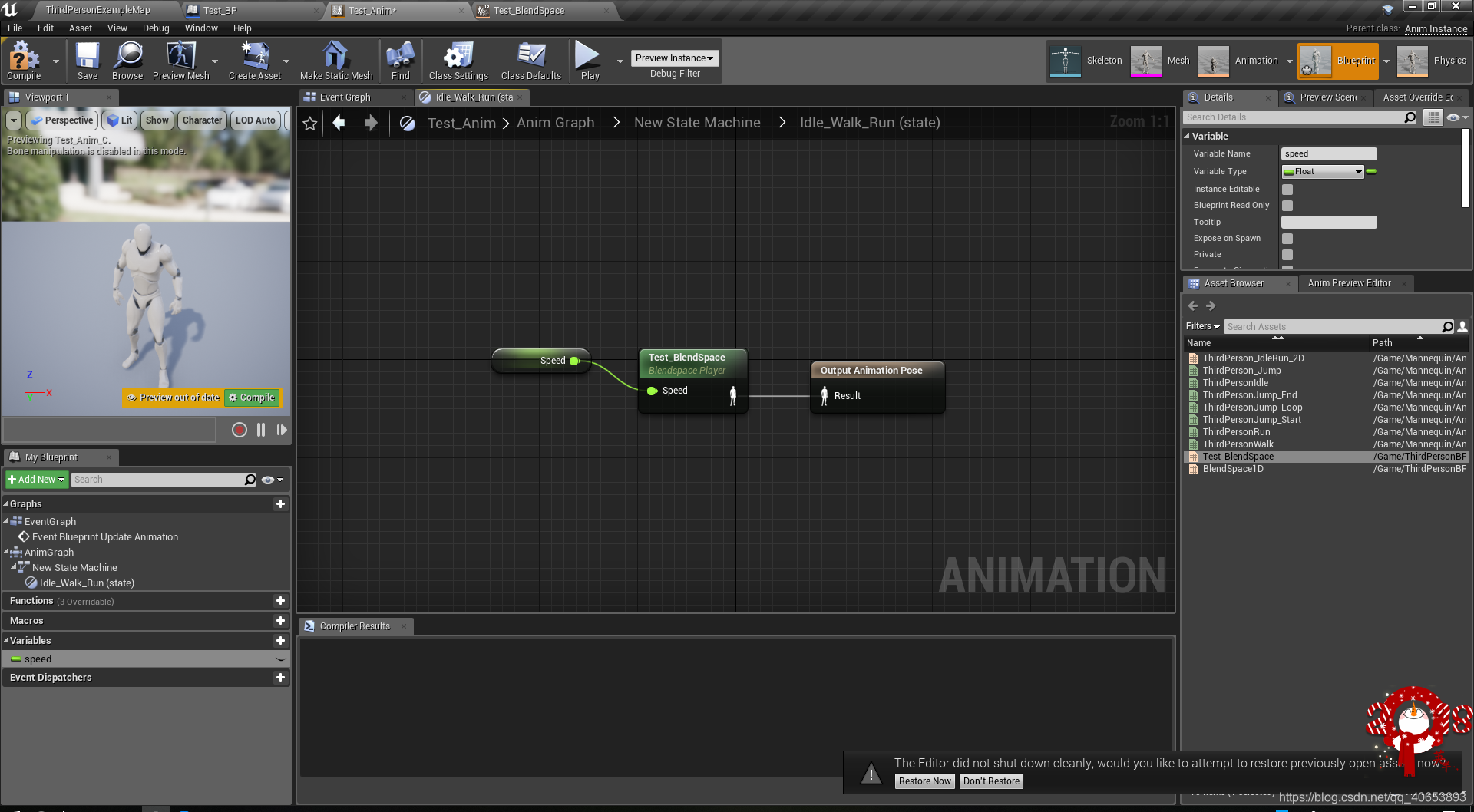Open the Preview Mesh tool
The height and width of the screenshot is (812, 1474).
pos(180,60)
